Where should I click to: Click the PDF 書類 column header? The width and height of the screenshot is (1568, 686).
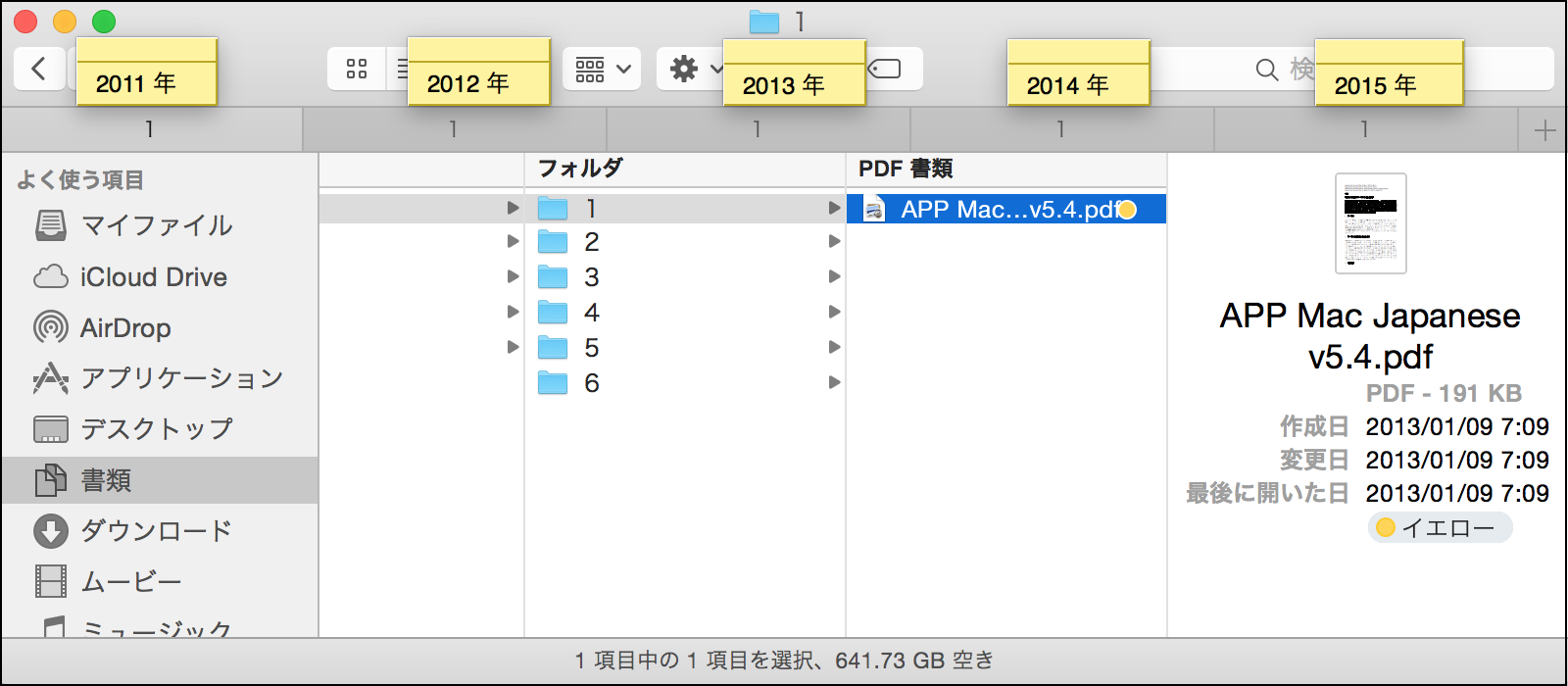tap(906, 169)
